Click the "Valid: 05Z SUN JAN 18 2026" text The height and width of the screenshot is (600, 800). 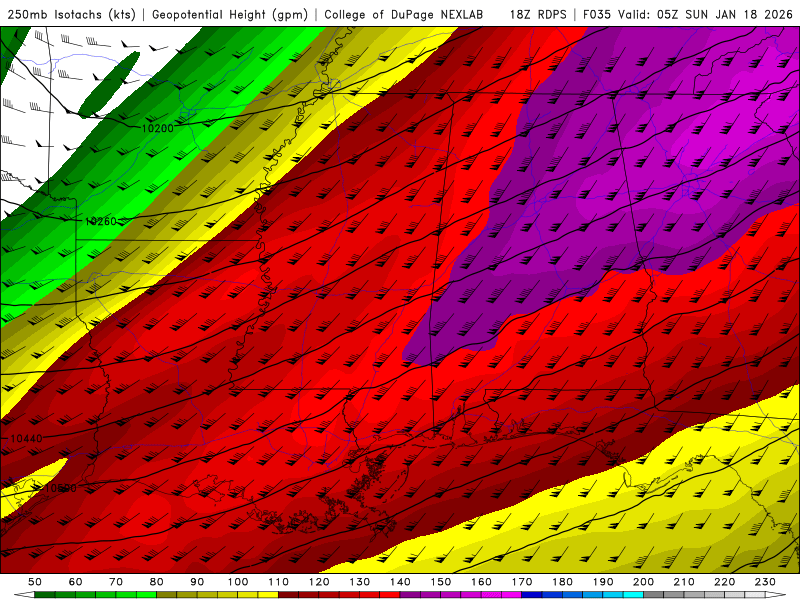tap(706, 15)
